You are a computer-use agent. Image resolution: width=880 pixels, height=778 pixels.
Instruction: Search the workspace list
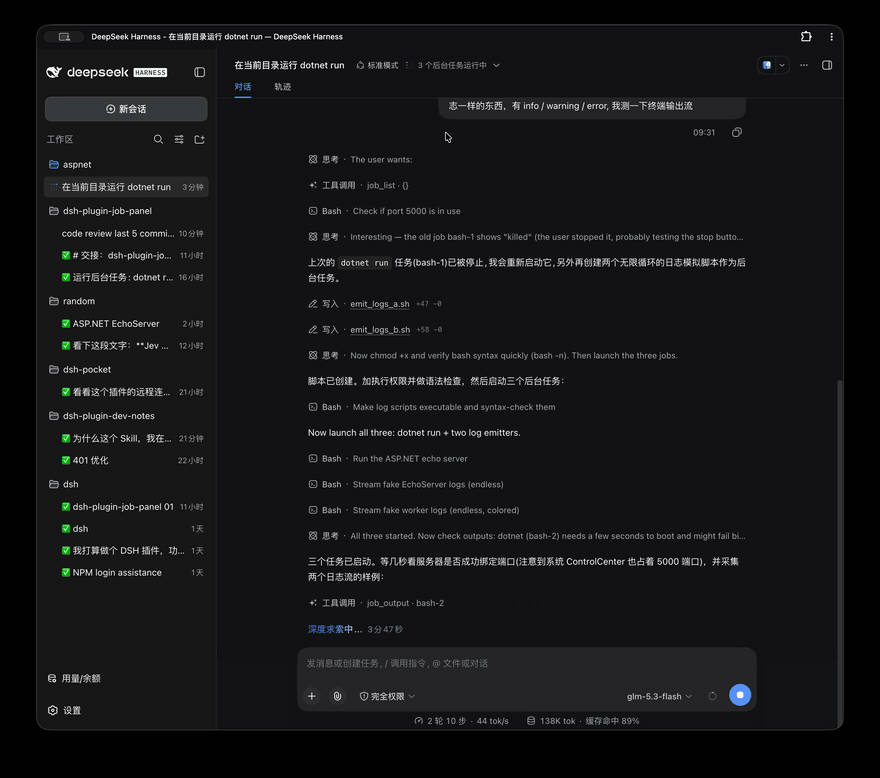pyautogui.click(x=158, y=139)
